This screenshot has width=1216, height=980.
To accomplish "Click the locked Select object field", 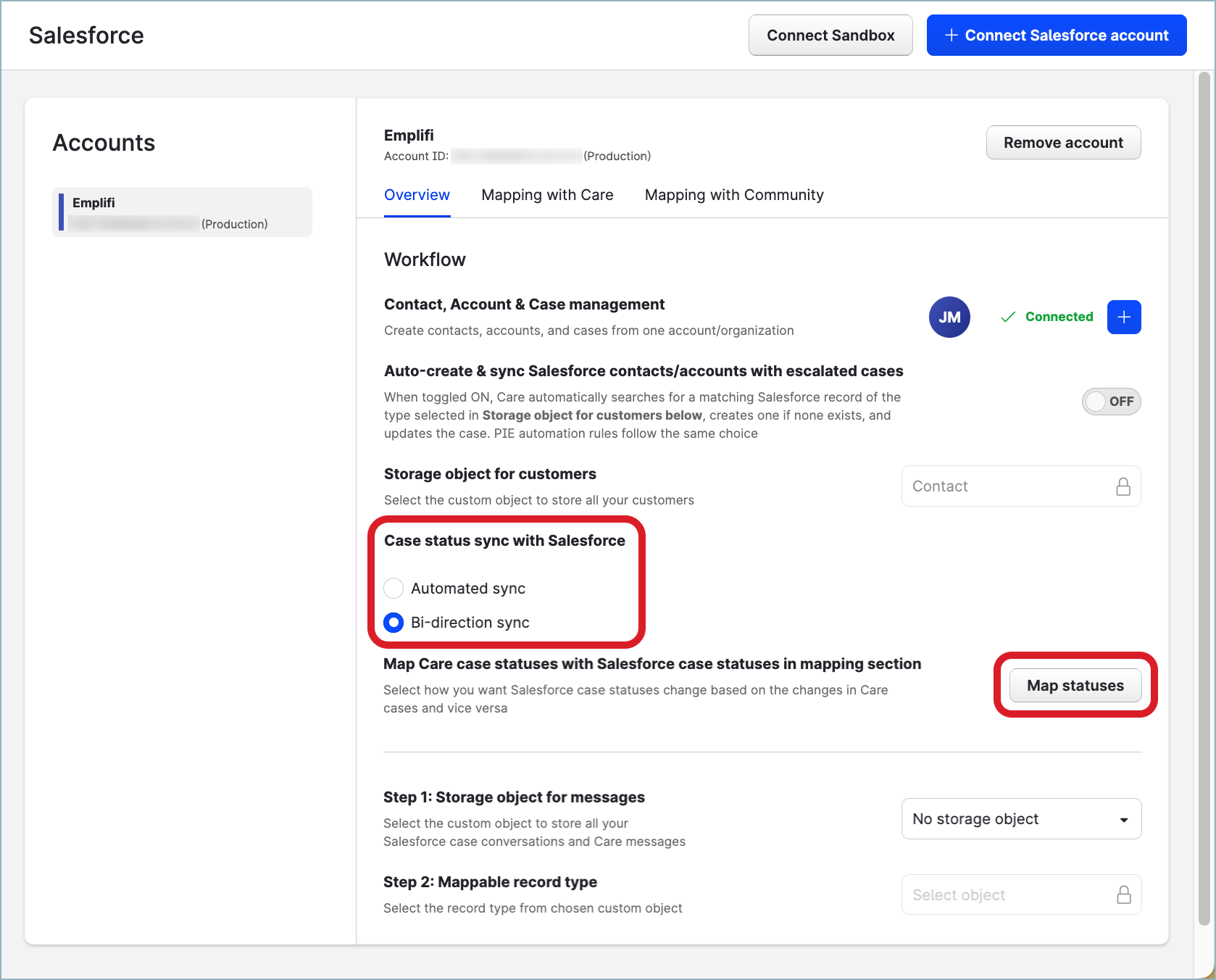I will [x=1021, y=894].
